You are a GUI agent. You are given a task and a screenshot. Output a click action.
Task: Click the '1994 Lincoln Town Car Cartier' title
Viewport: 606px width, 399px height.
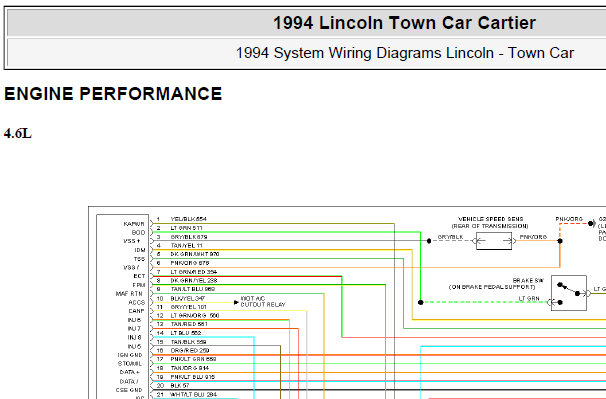pyautogui.click(x=404, y=23)
